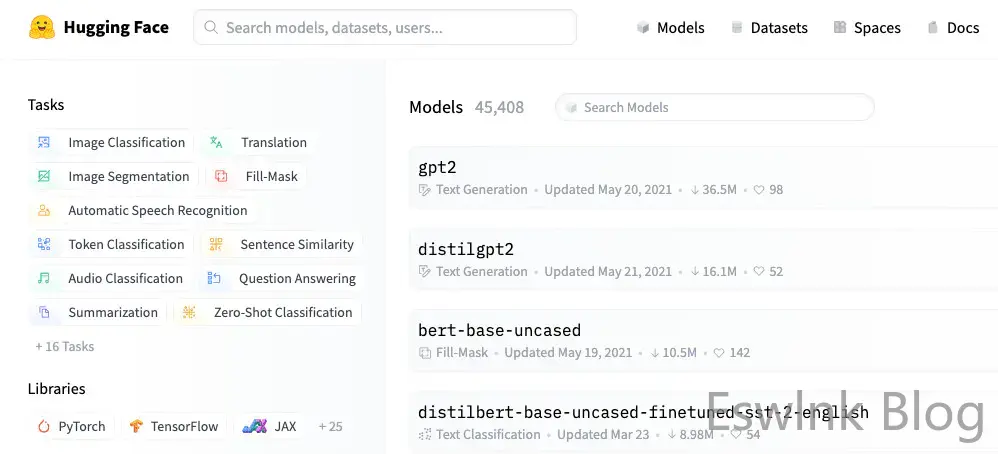The width and height of the screenshot is (998, 454).
Task: Open the bert-base-uncased model link
Action: pyautogui.click(x=499, y=330)
